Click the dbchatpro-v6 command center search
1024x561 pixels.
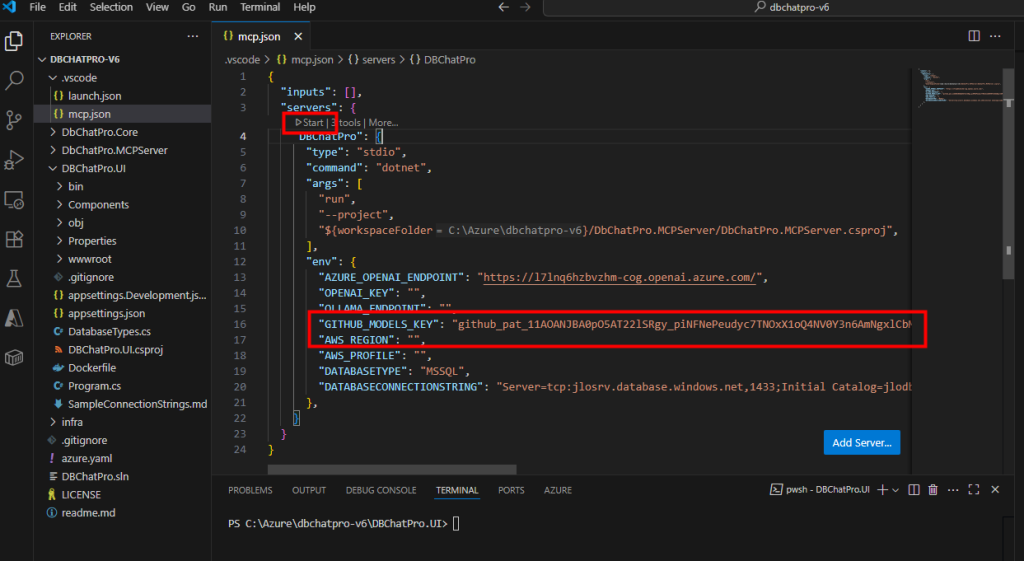tap(791, 7)
